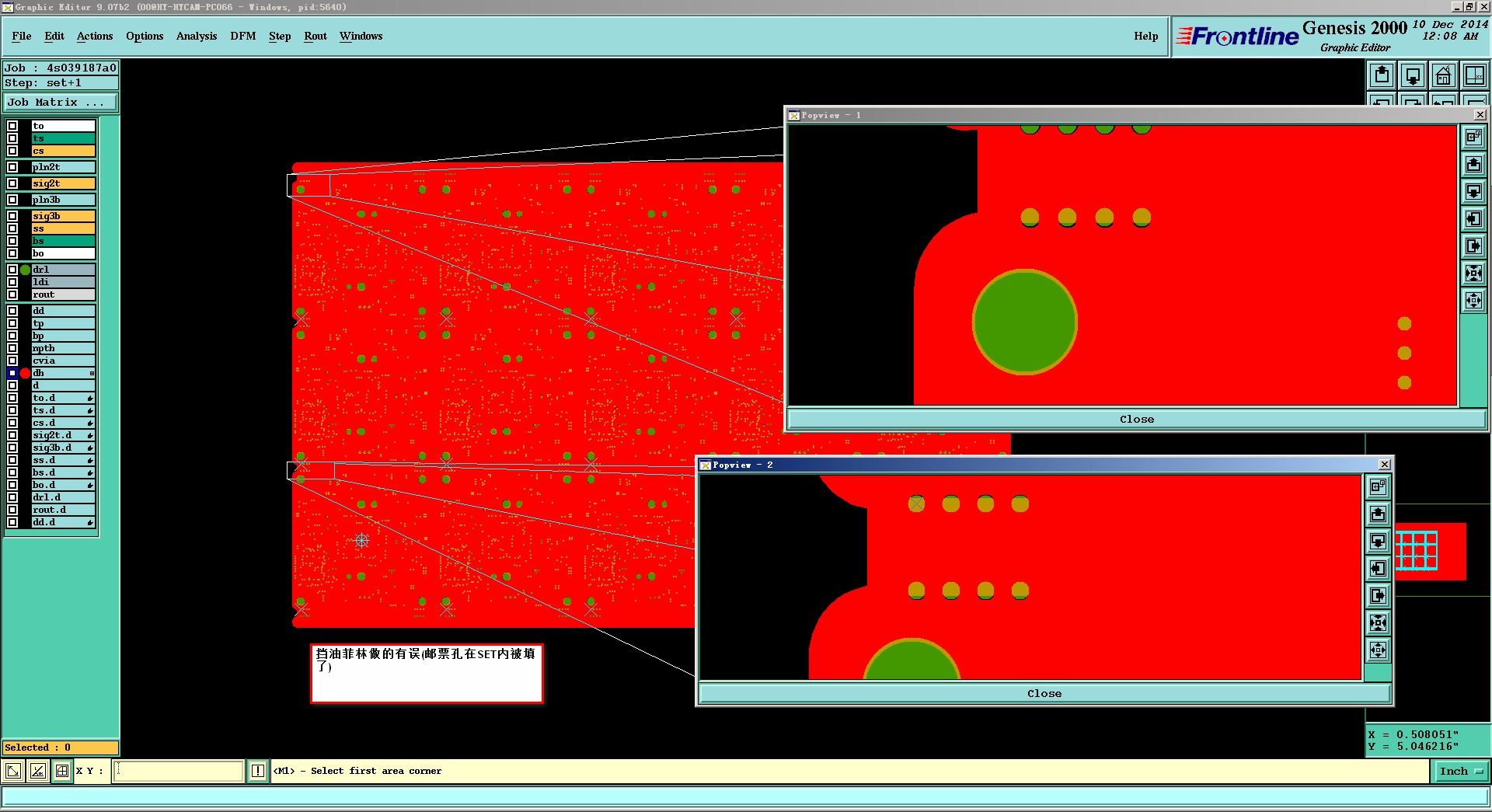Viewport: 1492px width, 812px height.
Task: Toggle display checkbox for layer to
Action: point(12,126)
